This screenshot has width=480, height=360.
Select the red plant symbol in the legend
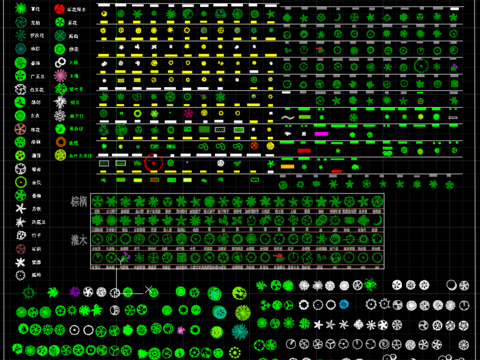(x=59, y=9)
